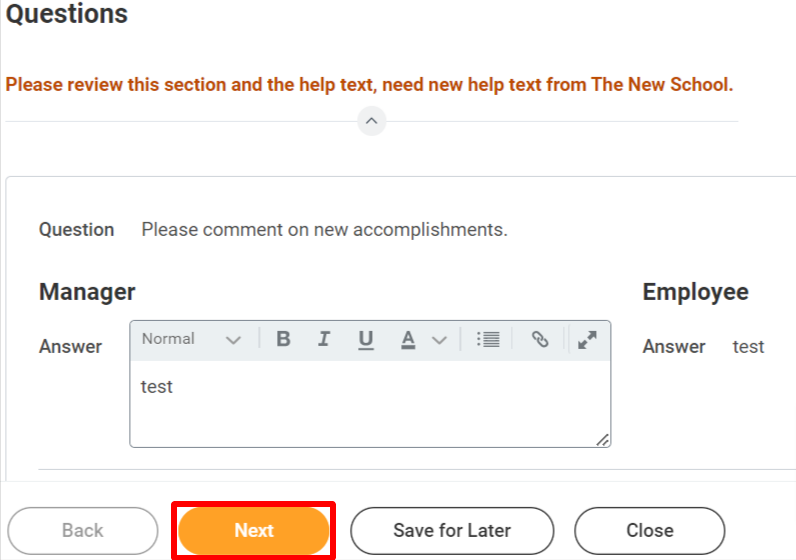Image resolution: width=796 pixels, height=560 pixels.
Task: Select the question text about accomplishments
Action: (x=324, y=230)
